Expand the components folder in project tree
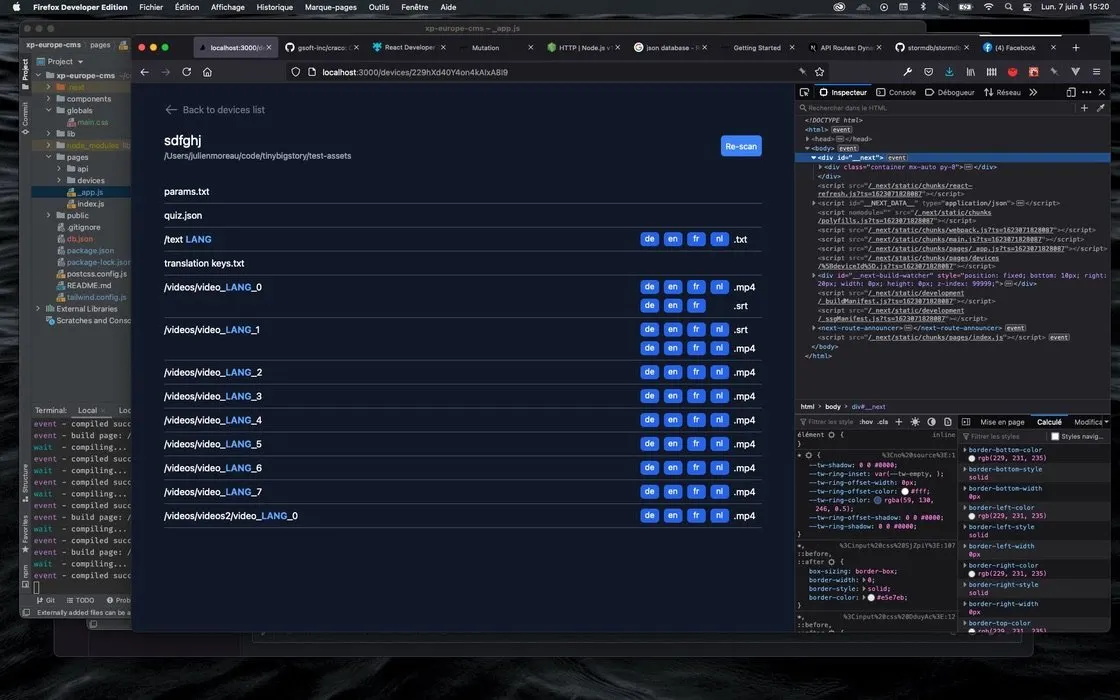The height and width of the screenshot is (700, 1120). pos(49,99)
